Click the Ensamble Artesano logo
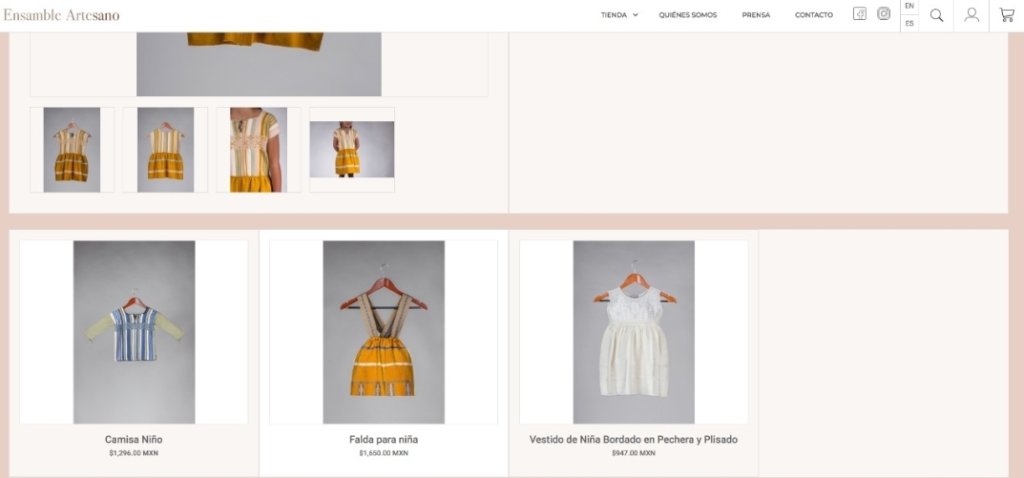The image size is (1024, 478). [x=61, y=15]
